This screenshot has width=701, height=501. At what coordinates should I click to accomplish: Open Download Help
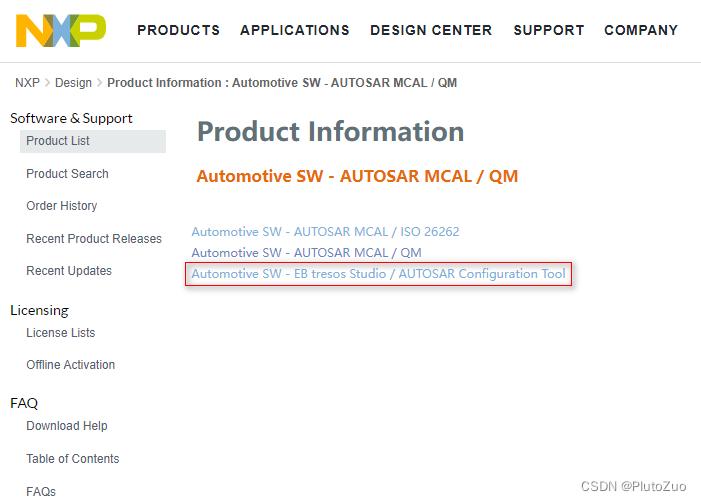click(x=67, y=425)
